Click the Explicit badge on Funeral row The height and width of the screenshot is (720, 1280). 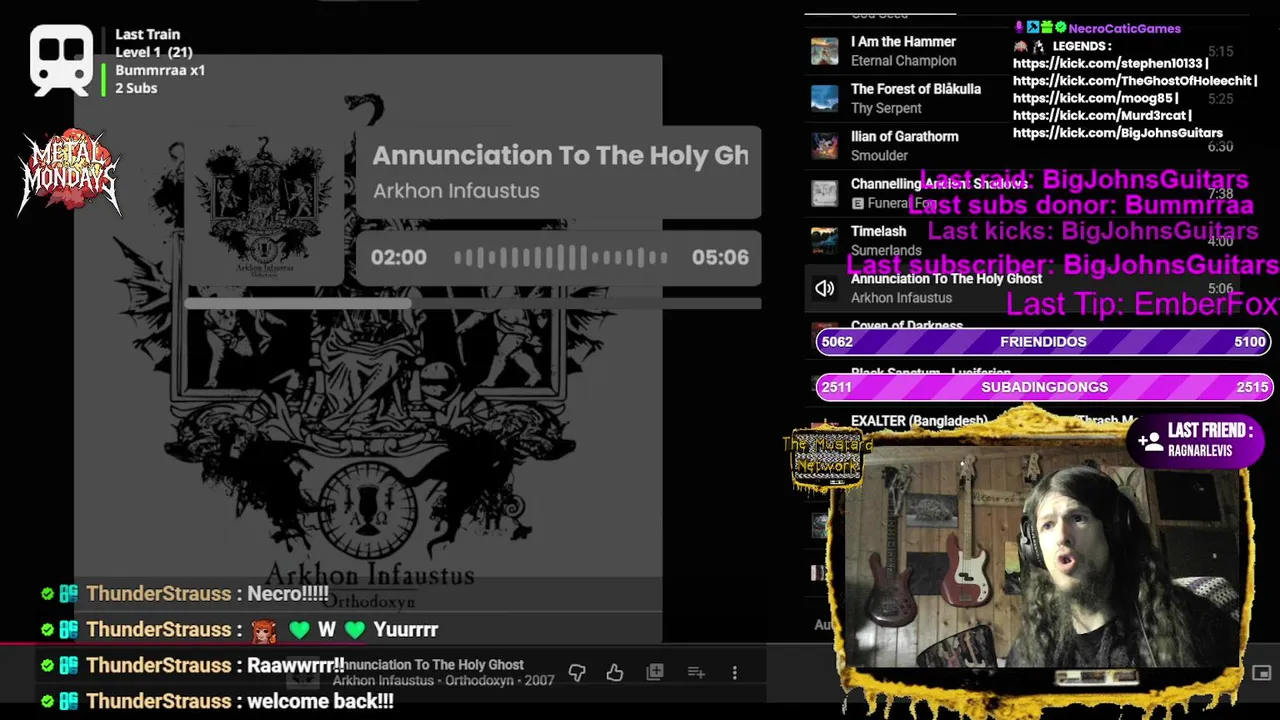(857, 203)
